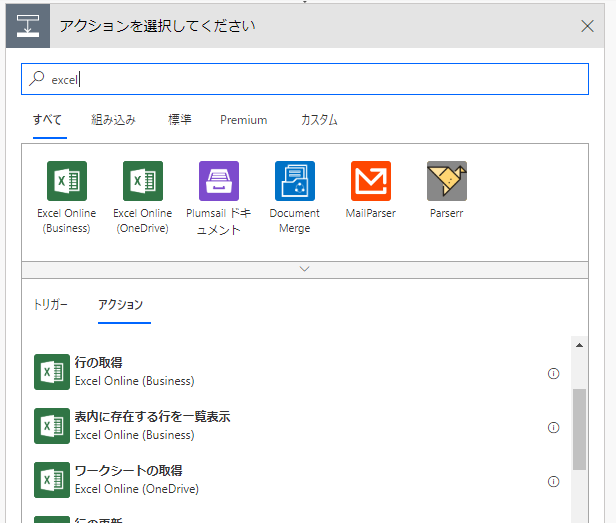Image resolution: width=616 pixels, height=523 pixels.
Task: Click the Excel Online (Business) connector label
Action: (67, 221)
